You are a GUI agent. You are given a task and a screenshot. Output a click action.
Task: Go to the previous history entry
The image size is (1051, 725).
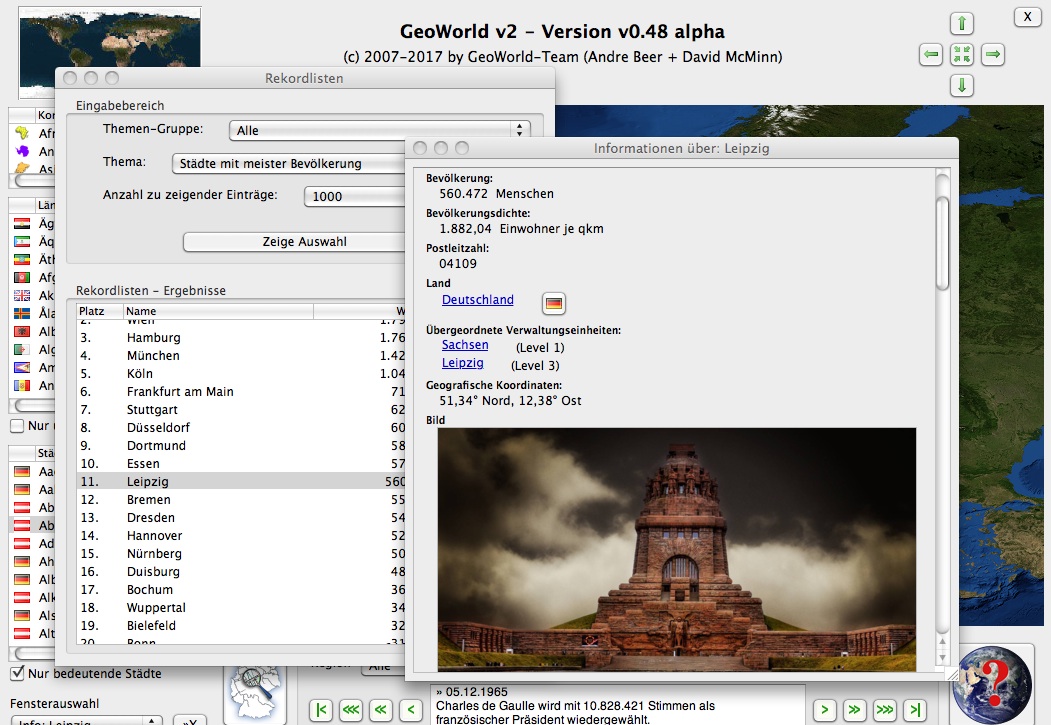pos(411,710)
